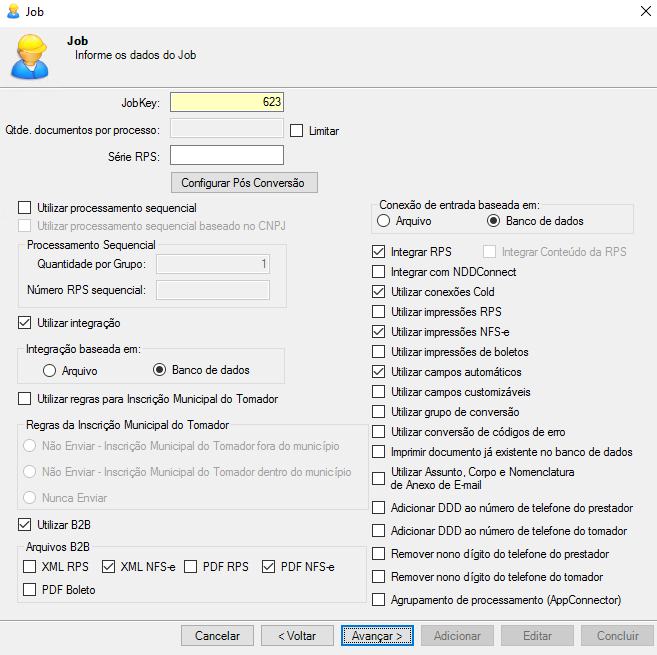Enable the PDF Boleto checkbox
The image size is (657, 655).
click(30, 590)
